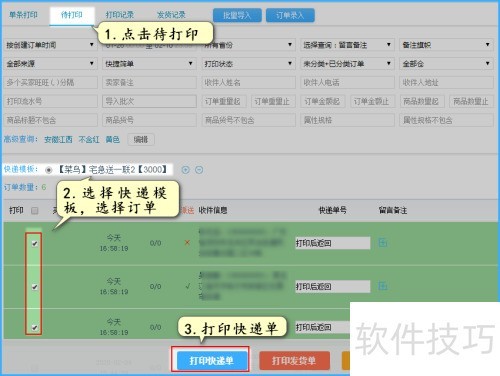Click second row's 打印后返回 tracking number field
The height and width of the screenshot is (376, 500).
332,286
